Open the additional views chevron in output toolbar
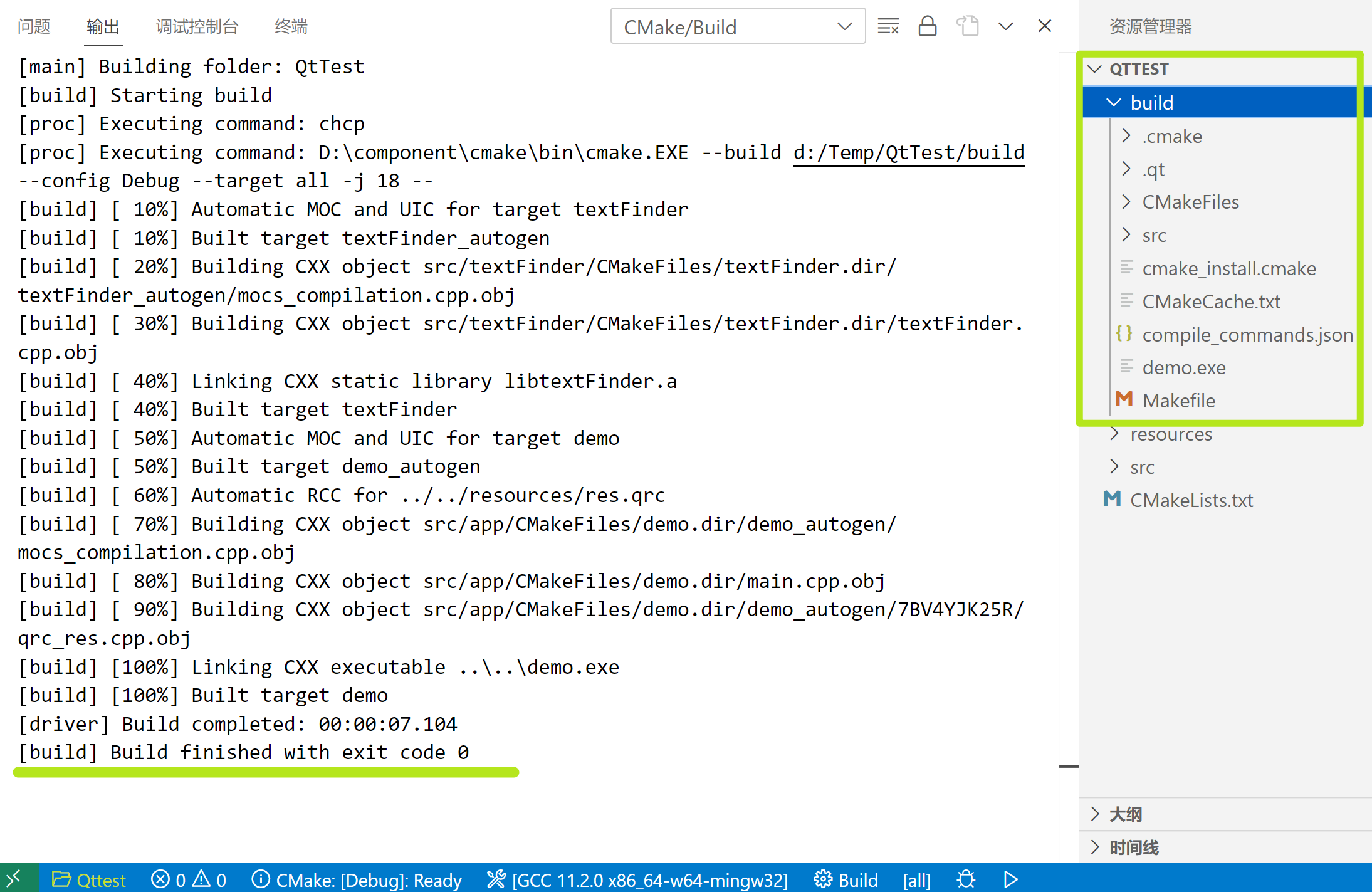 pyautogui.click(x=1005, y=26)
